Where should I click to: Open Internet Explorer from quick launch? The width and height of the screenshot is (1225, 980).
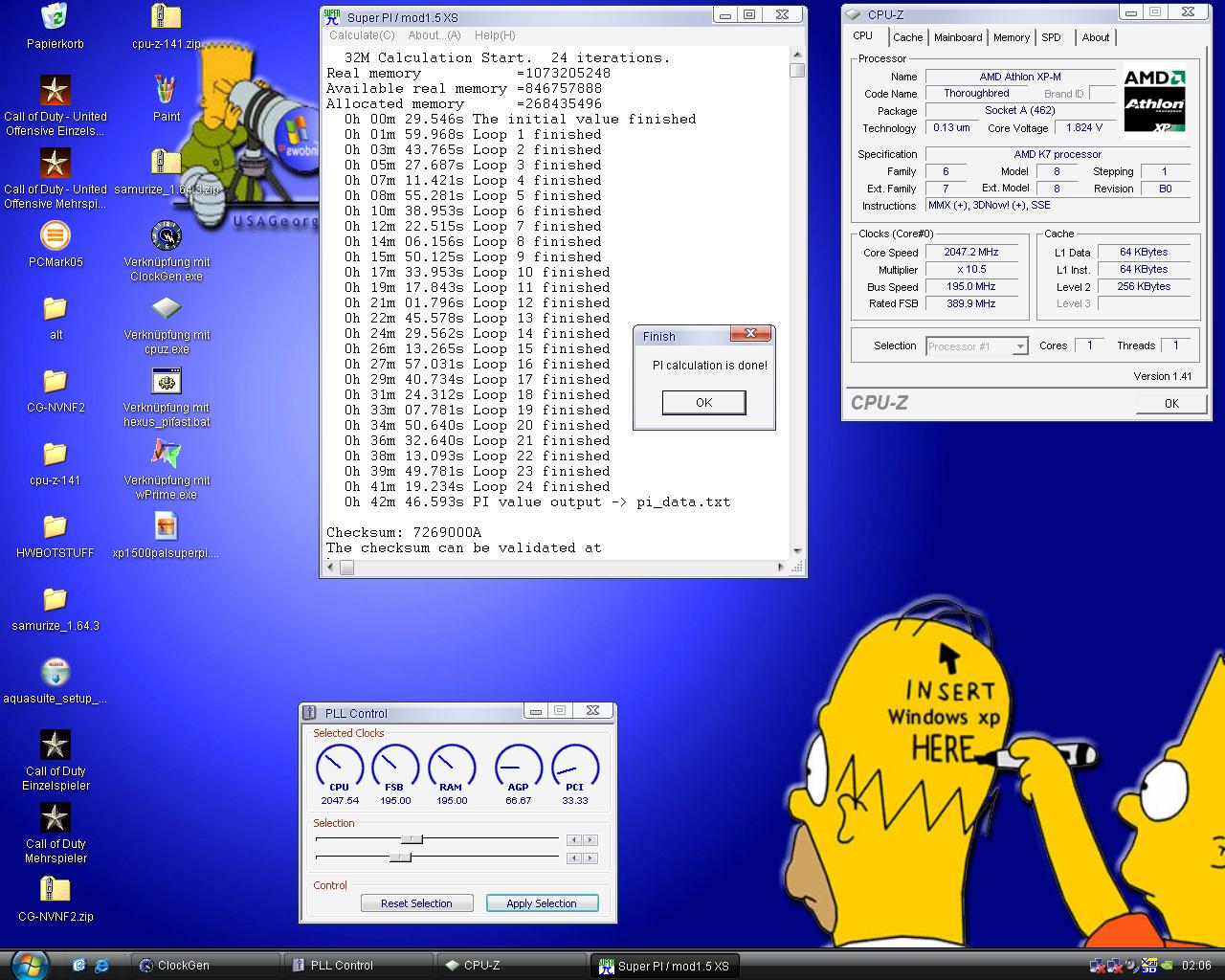(x=100, y=965)
